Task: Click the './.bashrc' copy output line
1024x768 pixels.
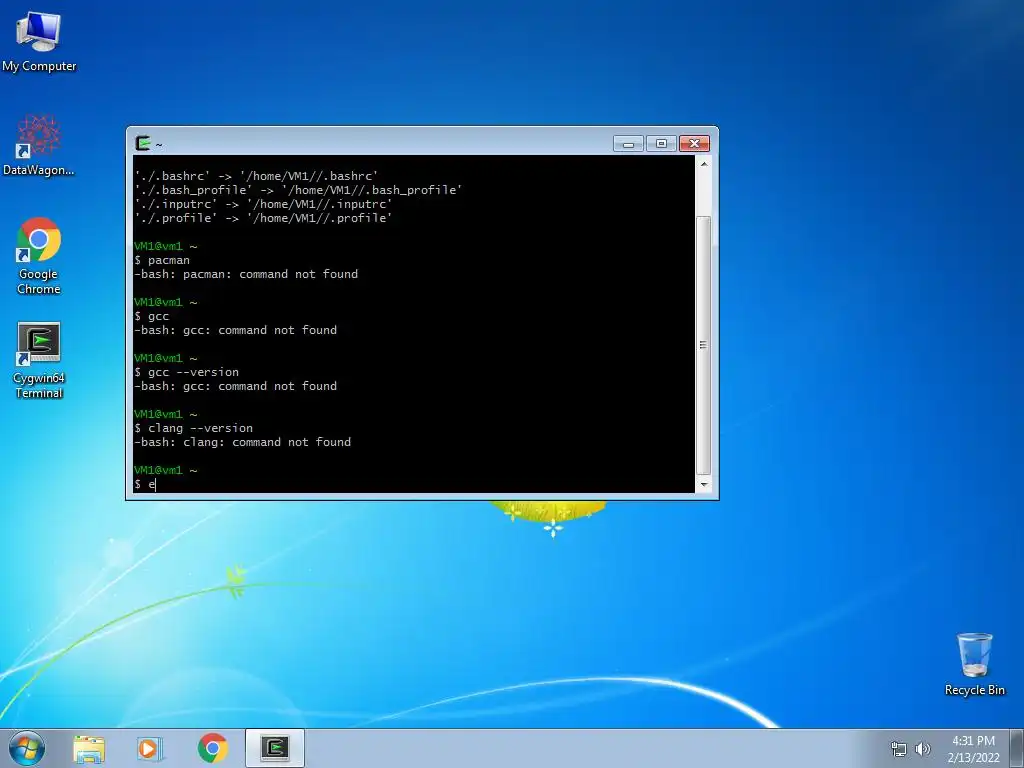Action: [x=256, y=176]
